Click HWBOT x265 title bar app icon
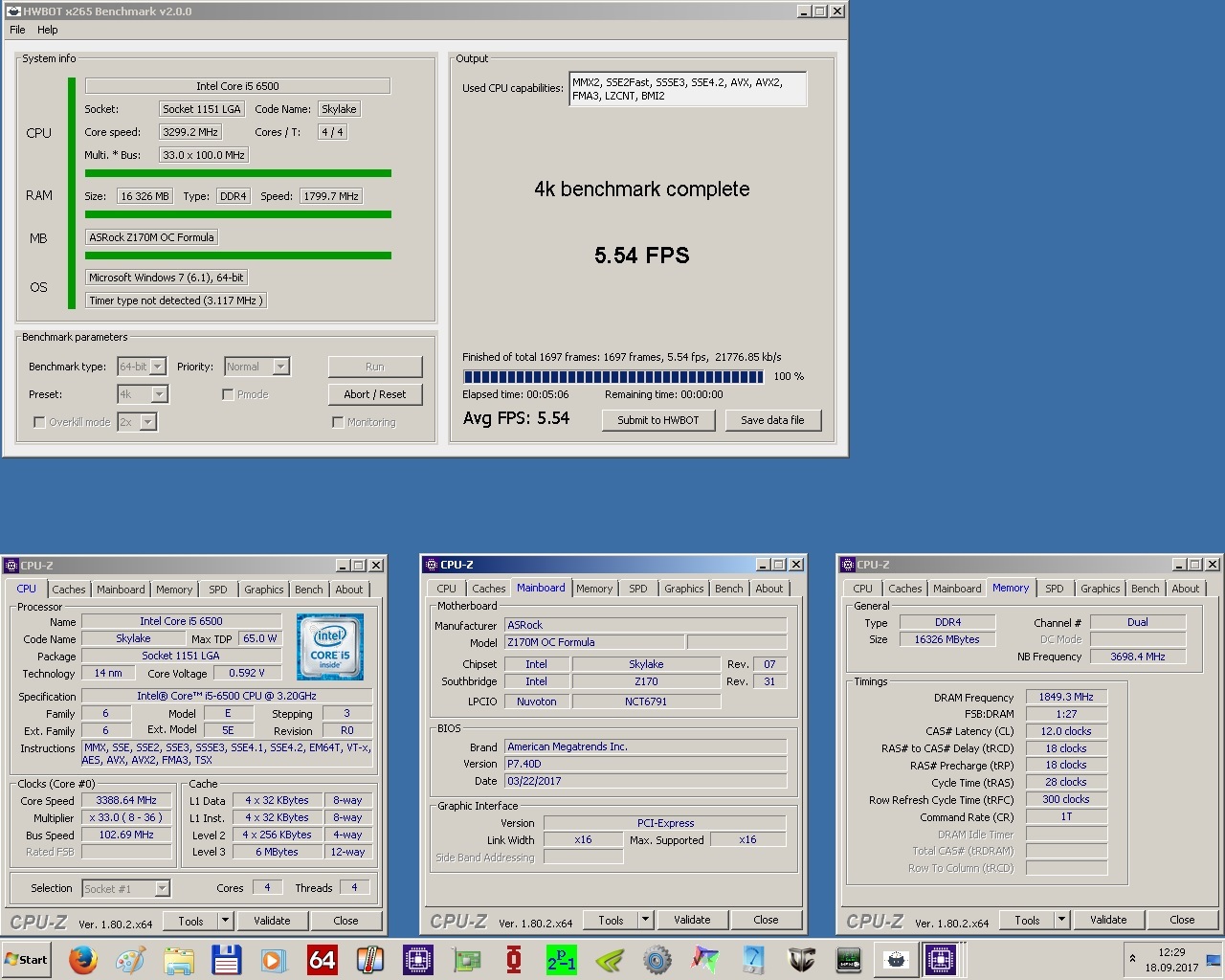 (13, 11)
